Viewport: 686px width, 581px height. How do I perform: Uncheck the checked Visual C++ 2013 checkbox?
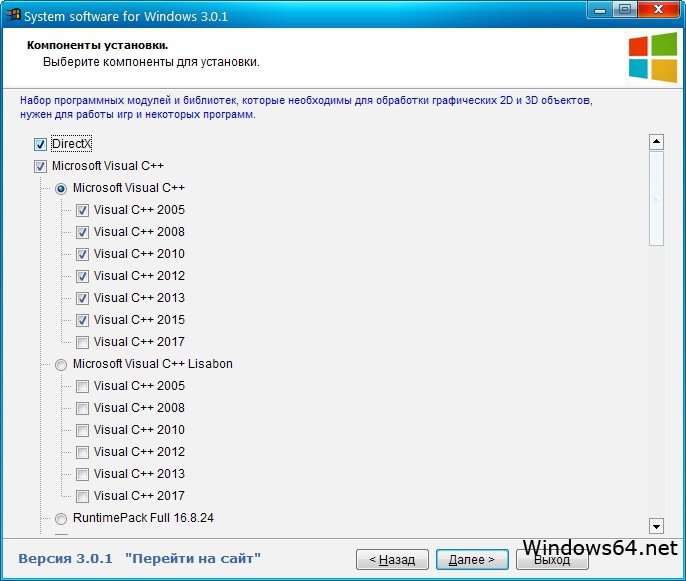click(x=82, y=298)
